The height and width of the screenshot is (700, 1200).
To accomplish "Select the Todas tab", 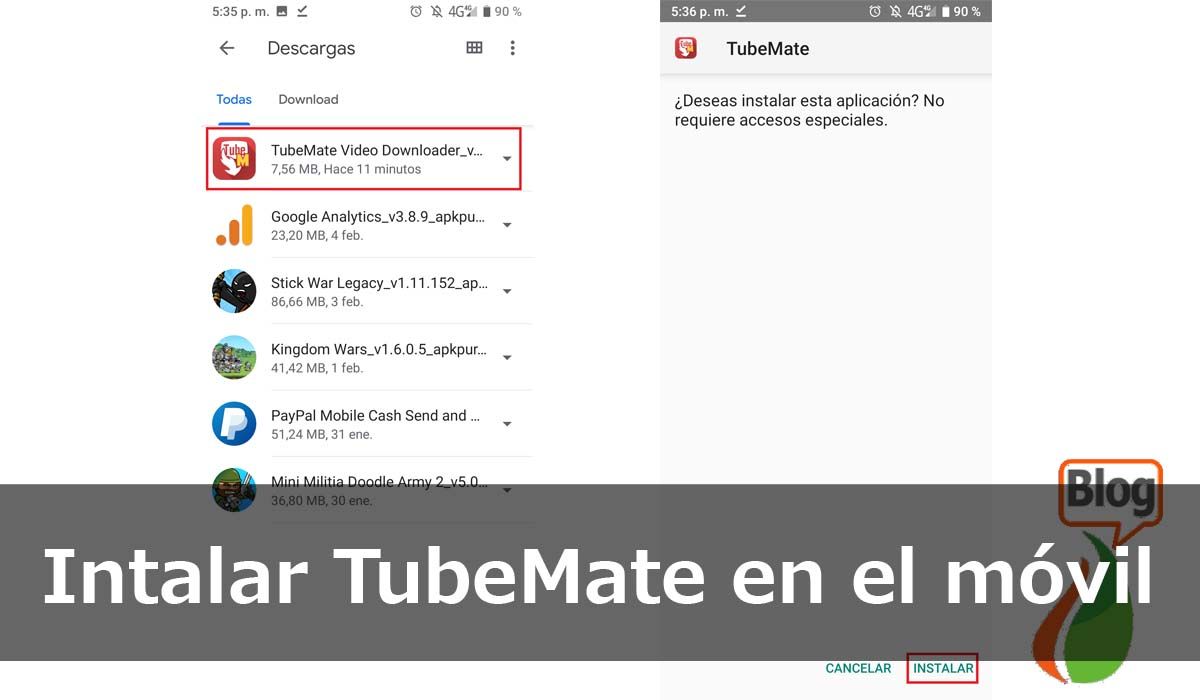I will (x=234, y=99).
